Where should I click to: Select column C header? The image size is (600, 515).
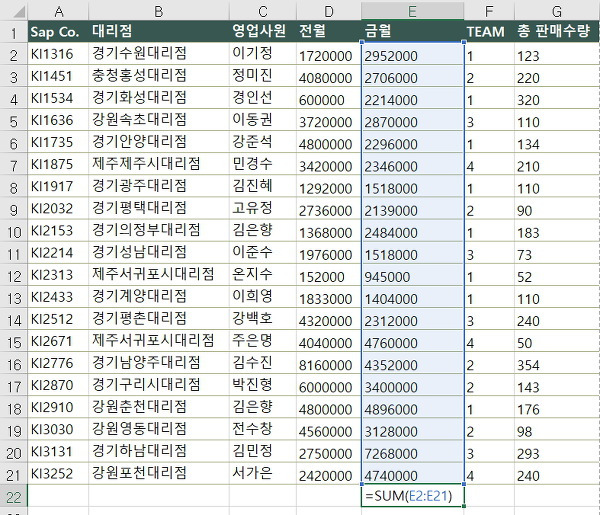(x=263, y=11)
